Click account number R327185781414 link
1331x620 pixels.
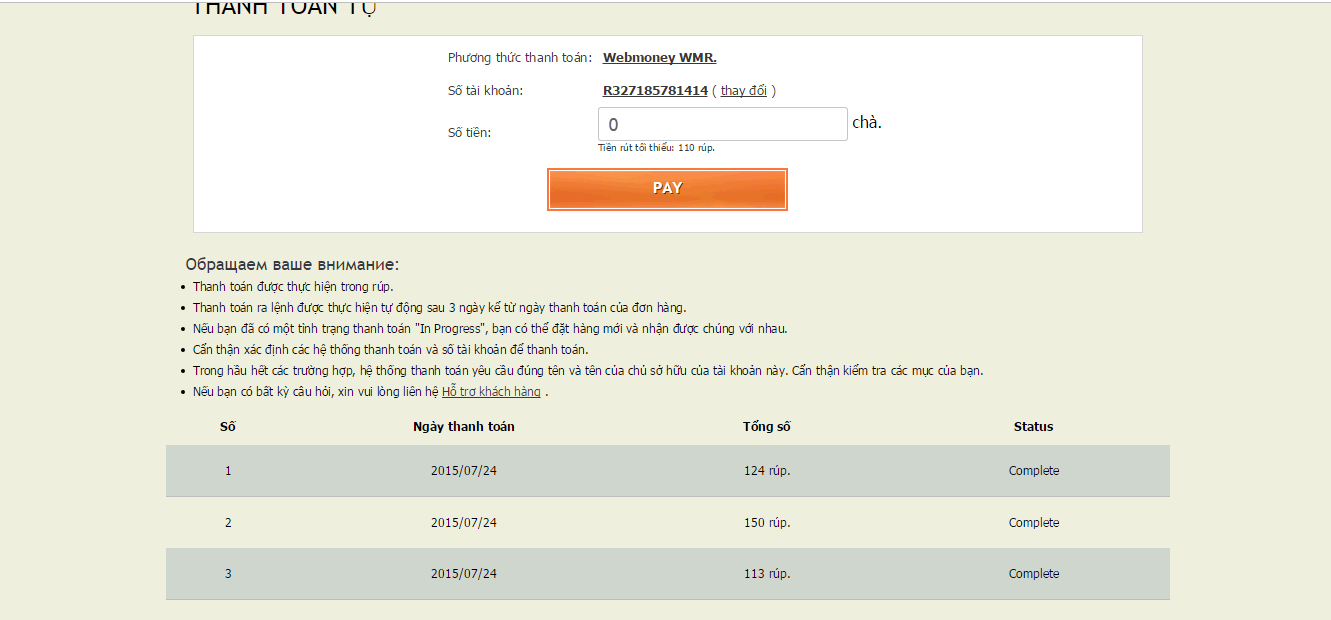[x=655, y=91]
